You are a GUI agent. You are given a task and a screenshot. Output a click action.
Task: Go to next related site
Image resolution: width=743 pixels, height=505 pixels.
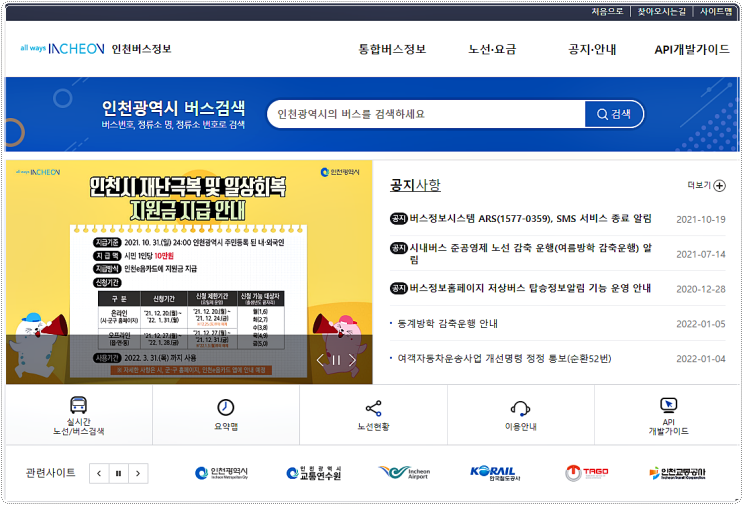point(138,473)
